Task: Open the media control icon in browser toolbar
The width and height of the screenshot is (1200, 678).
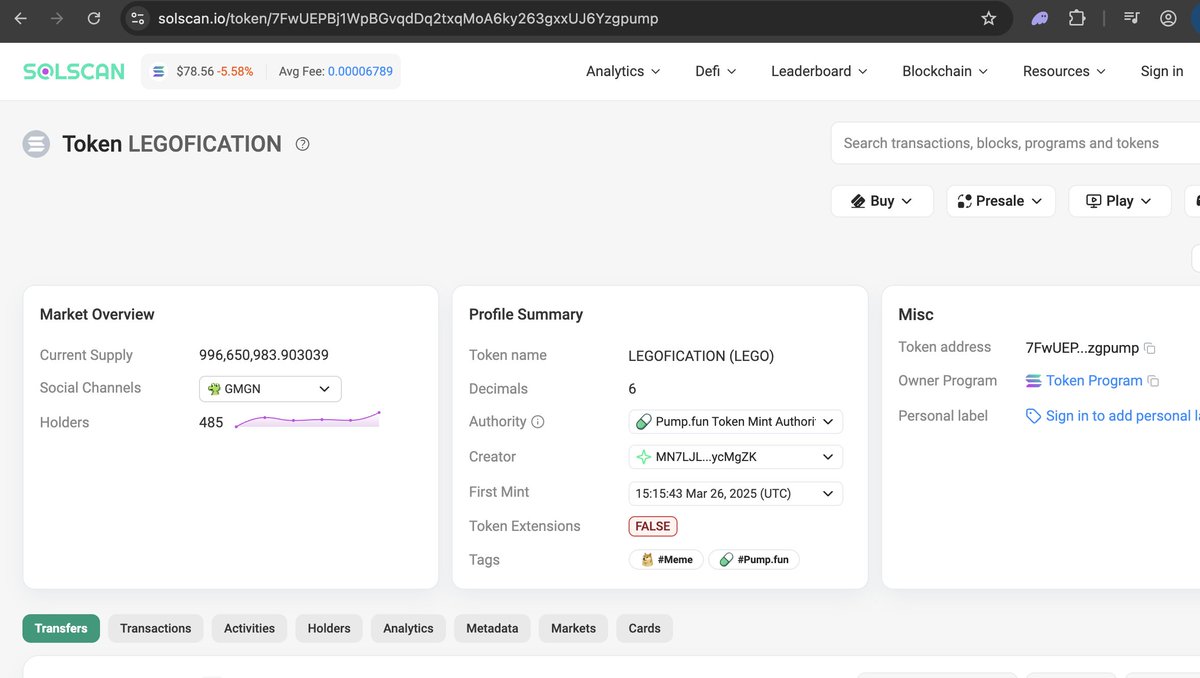Action: point(1131,18)
